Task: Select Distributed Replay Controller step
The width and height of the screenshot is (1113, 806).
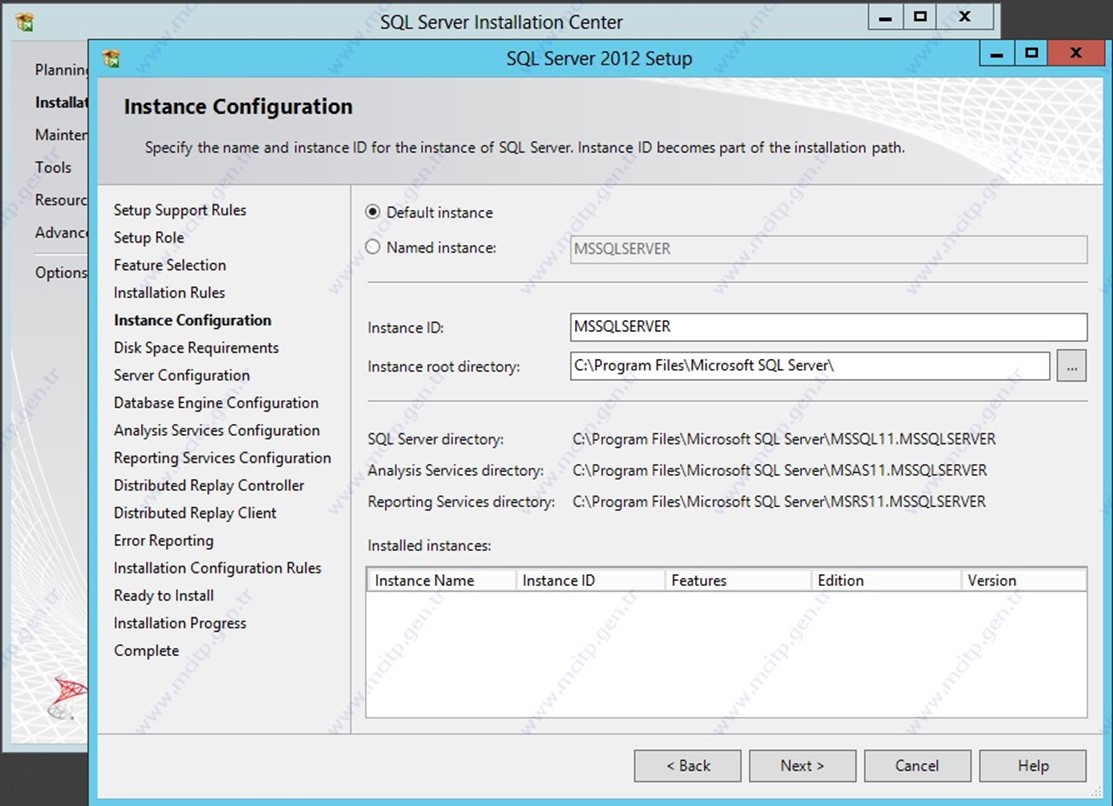Action: (x=209, y=486)
